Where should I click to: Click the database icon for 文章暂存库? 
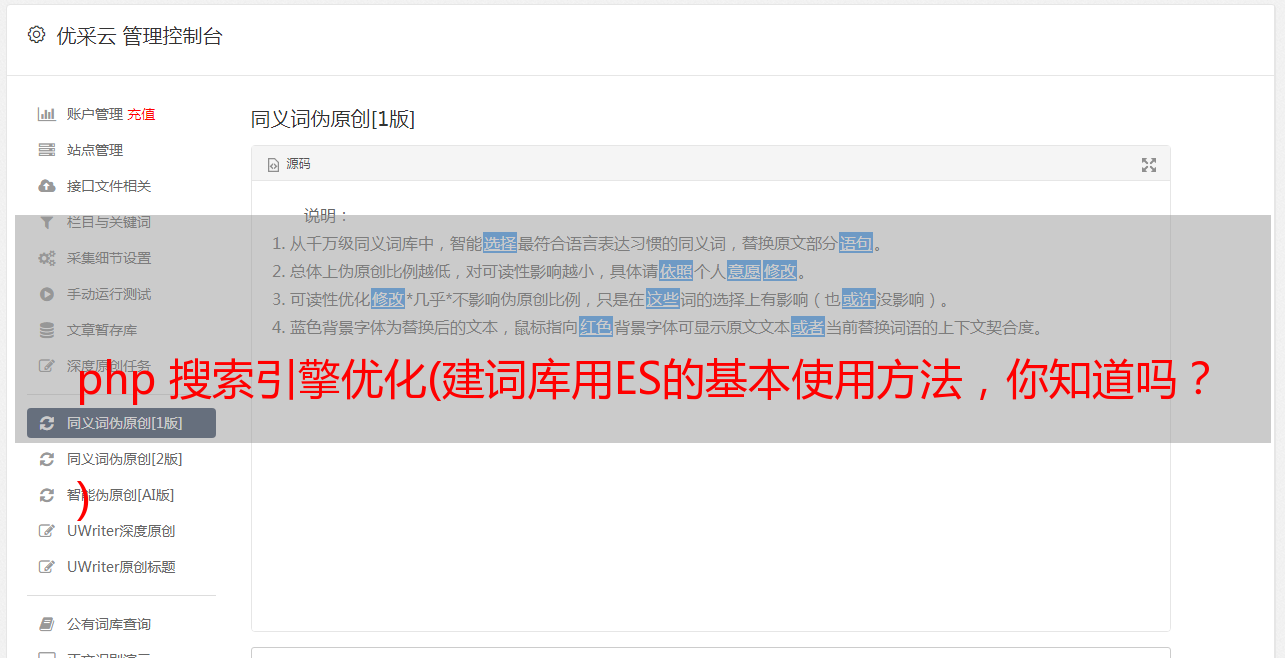(46, 330)
